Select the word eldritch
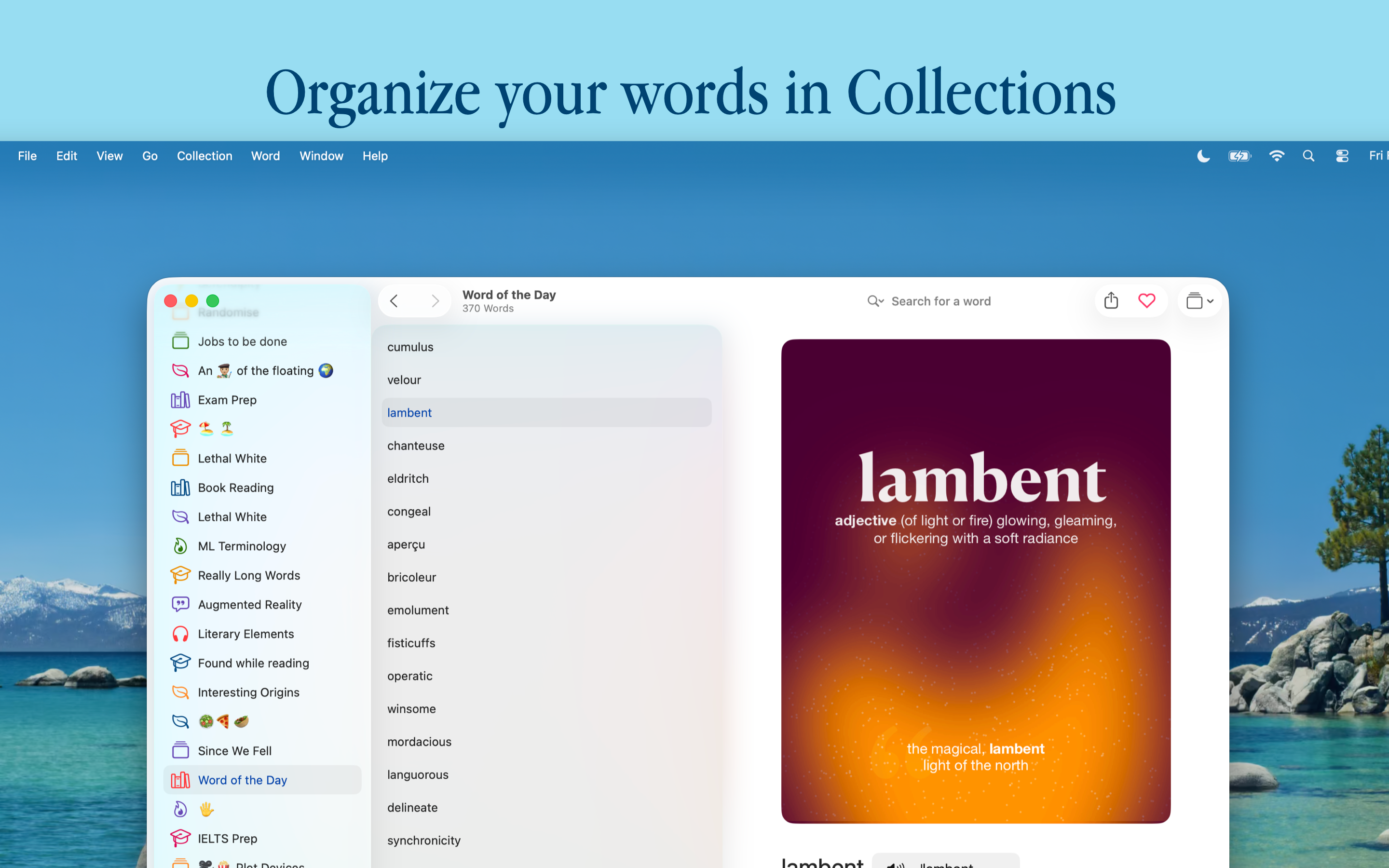 [x=546, y=478]
